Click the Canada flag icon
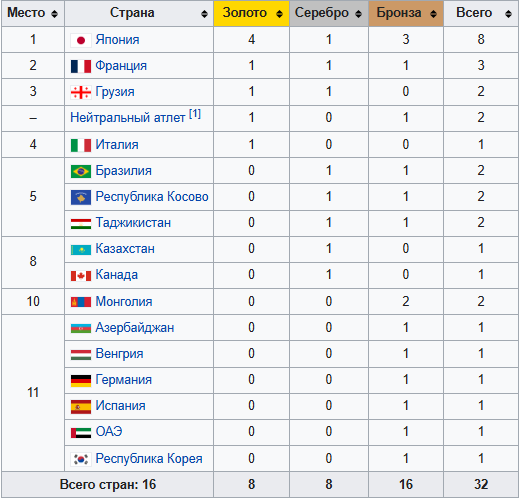 pos(81,276)
